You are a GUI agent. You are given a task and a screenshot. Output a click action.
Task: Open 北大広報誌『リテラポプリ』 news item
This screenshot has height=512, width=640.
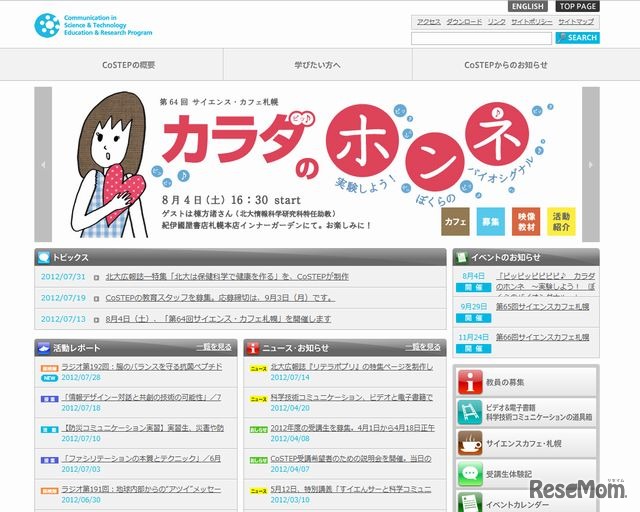[x=352, y=367]
